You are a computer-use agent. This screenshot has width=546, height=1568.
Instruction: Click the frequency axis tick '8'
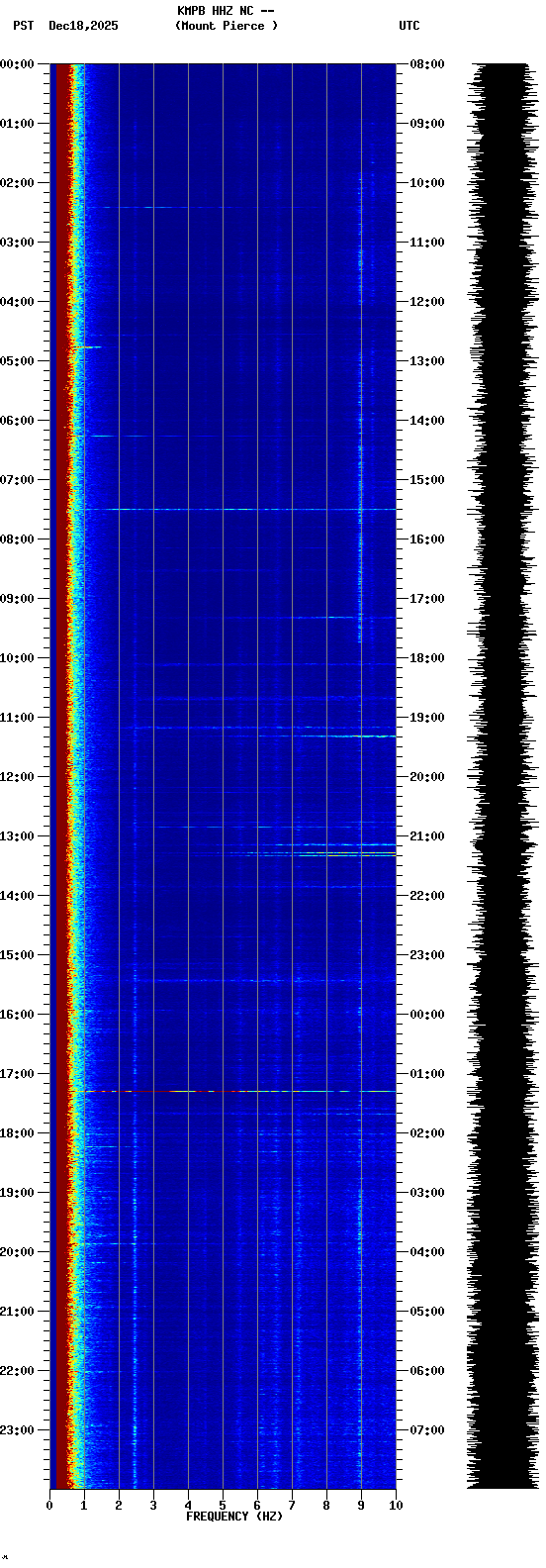(x=326, y=1506)
